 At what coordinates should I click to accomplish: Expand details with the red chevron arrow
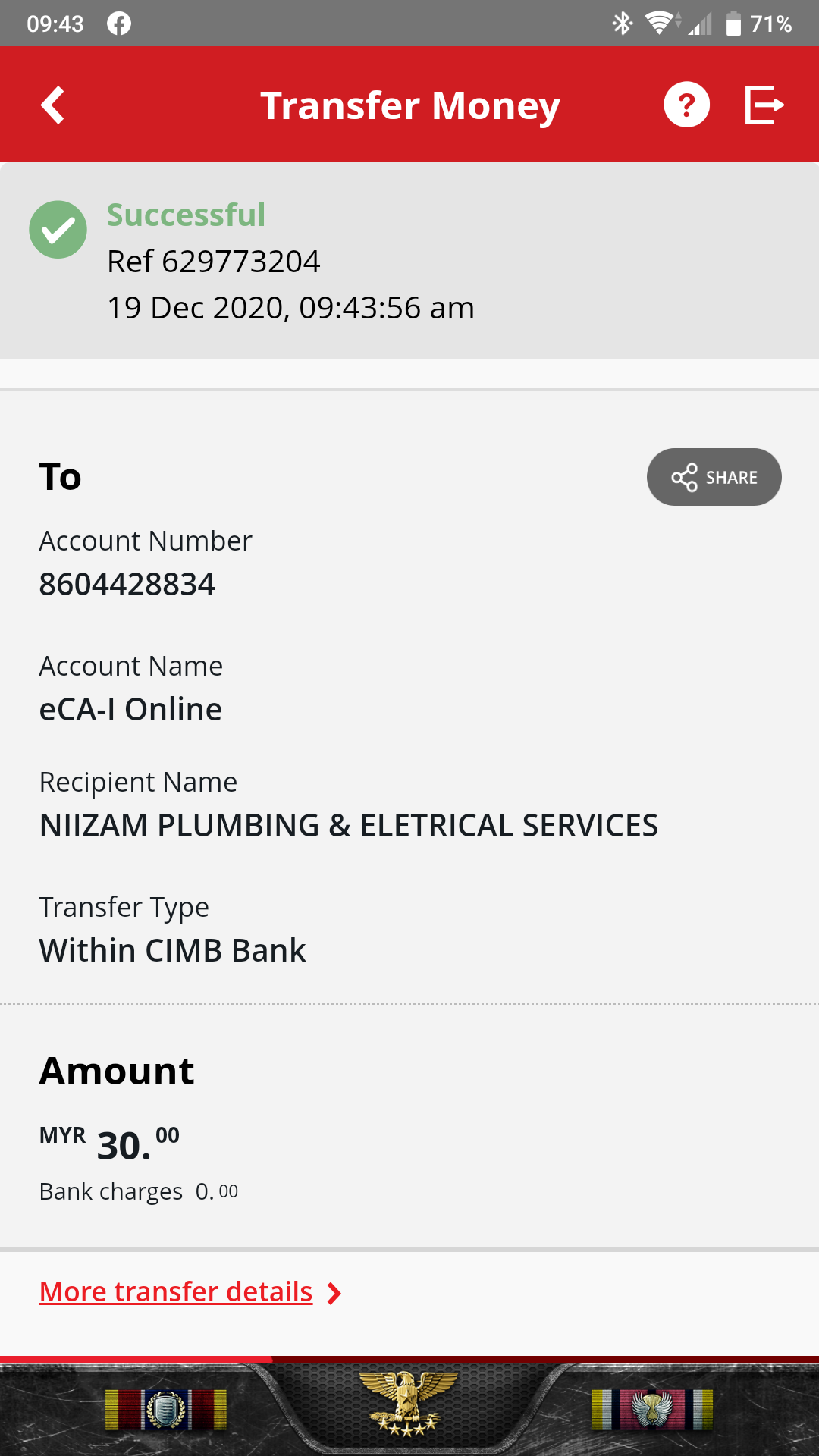[x=334, y=1293]
